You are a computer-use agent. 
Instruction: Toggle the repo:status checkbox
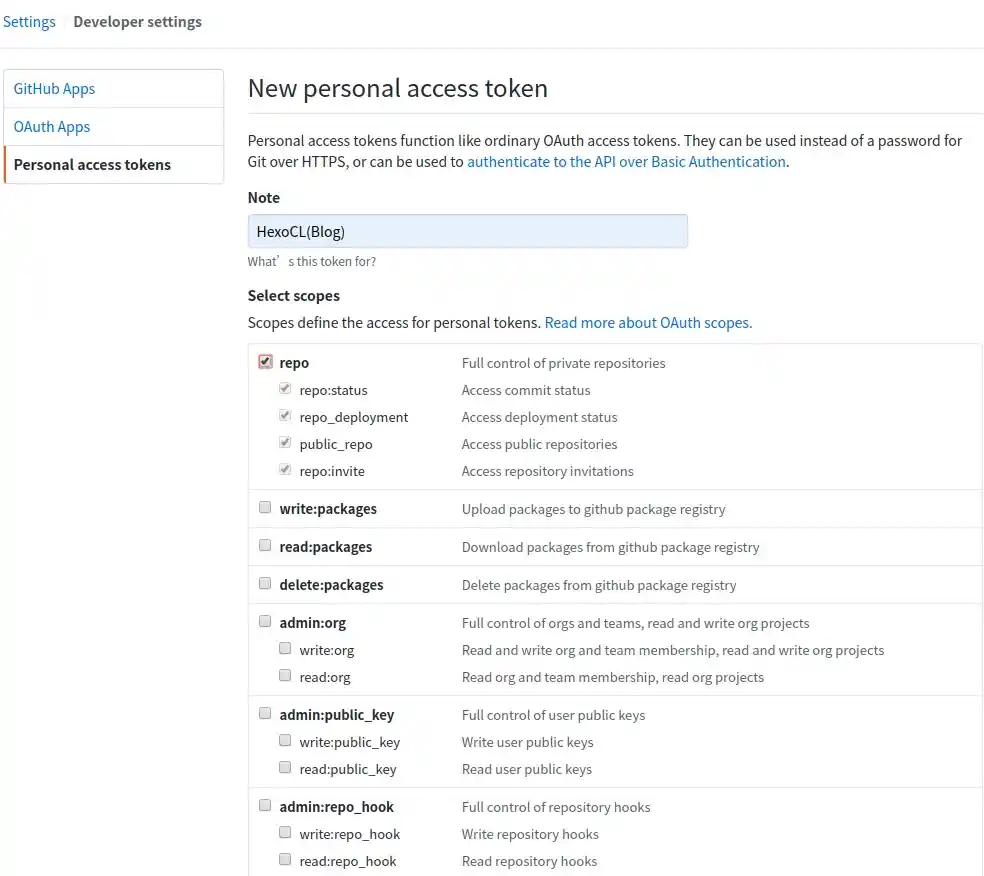[285, 388]
